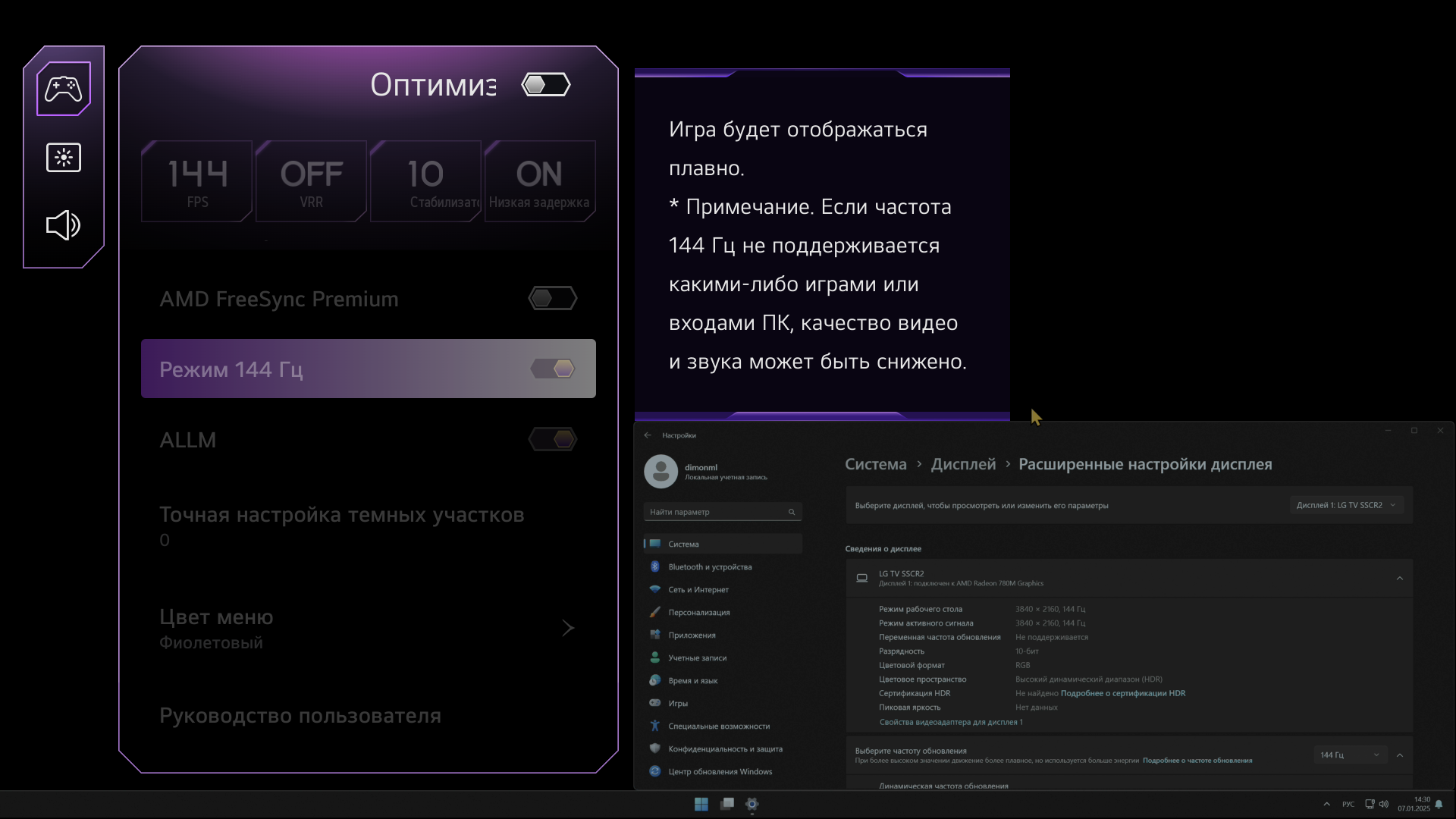Screen dimensions: 1456x819
Task: Open the picture brightness settings icon
Action: click(x=64, y=158)
